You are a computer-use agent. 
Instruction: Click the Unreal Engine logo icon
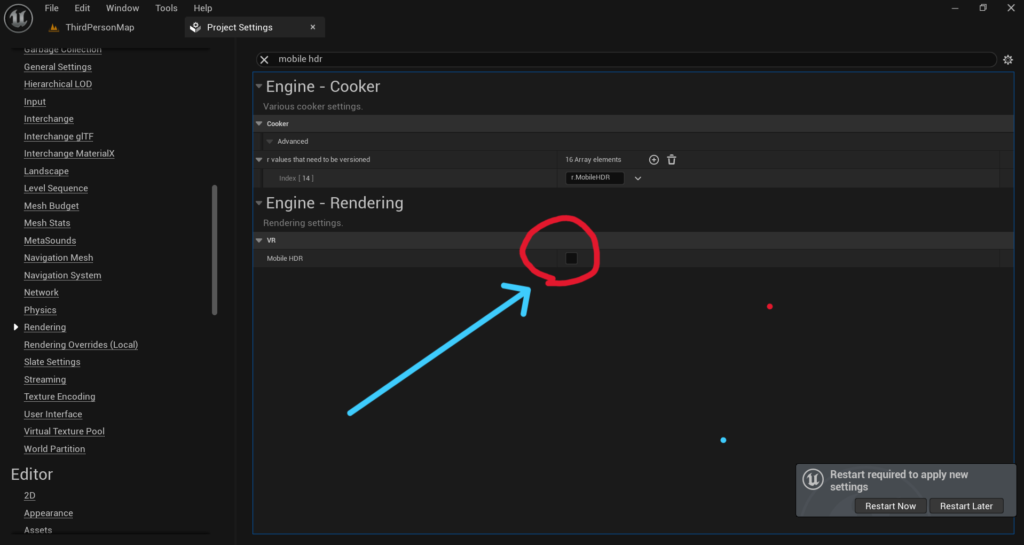[x=18, y=18]
